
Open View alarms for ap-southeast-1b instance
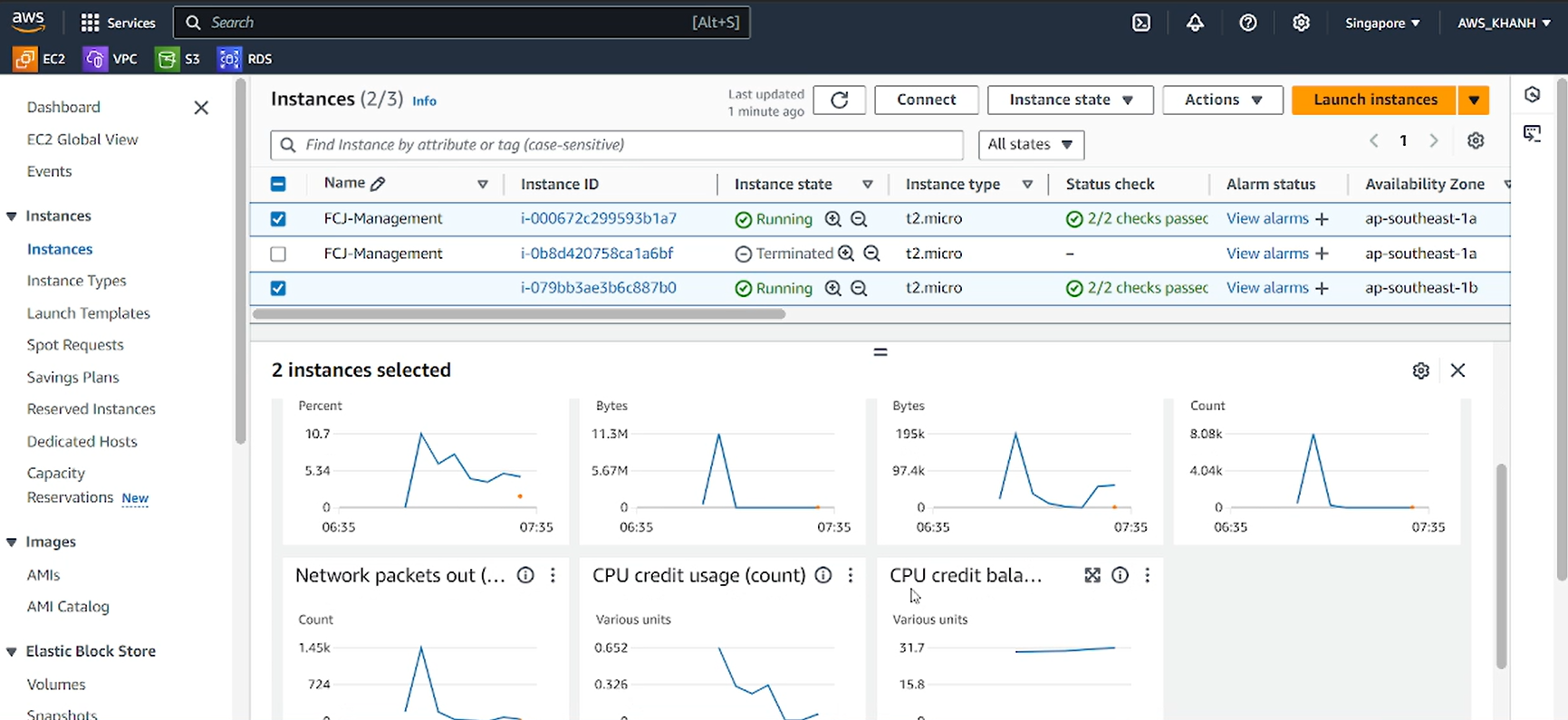[1267, 288]
